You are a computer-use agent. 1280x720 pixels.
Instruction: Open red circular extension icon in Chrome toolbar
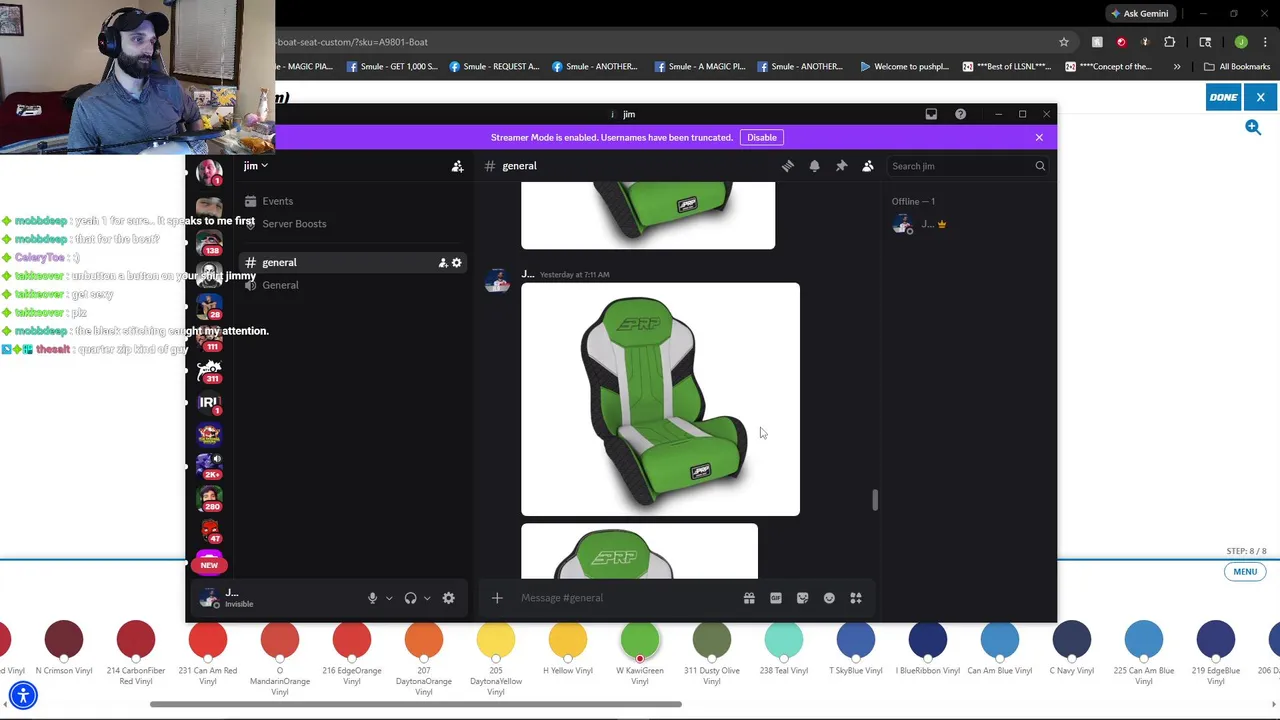[1121, 42]
